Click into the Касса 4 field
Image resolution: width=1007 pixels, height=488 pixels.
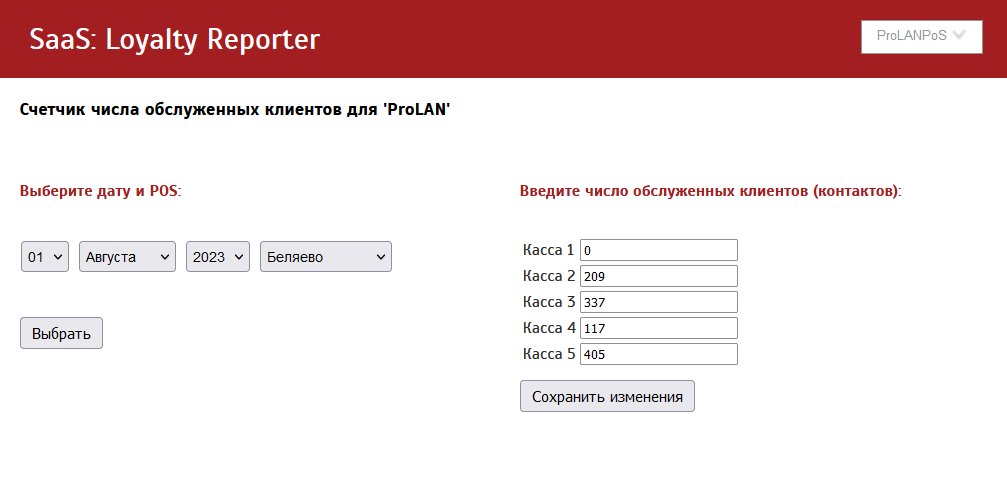point(659,328)
